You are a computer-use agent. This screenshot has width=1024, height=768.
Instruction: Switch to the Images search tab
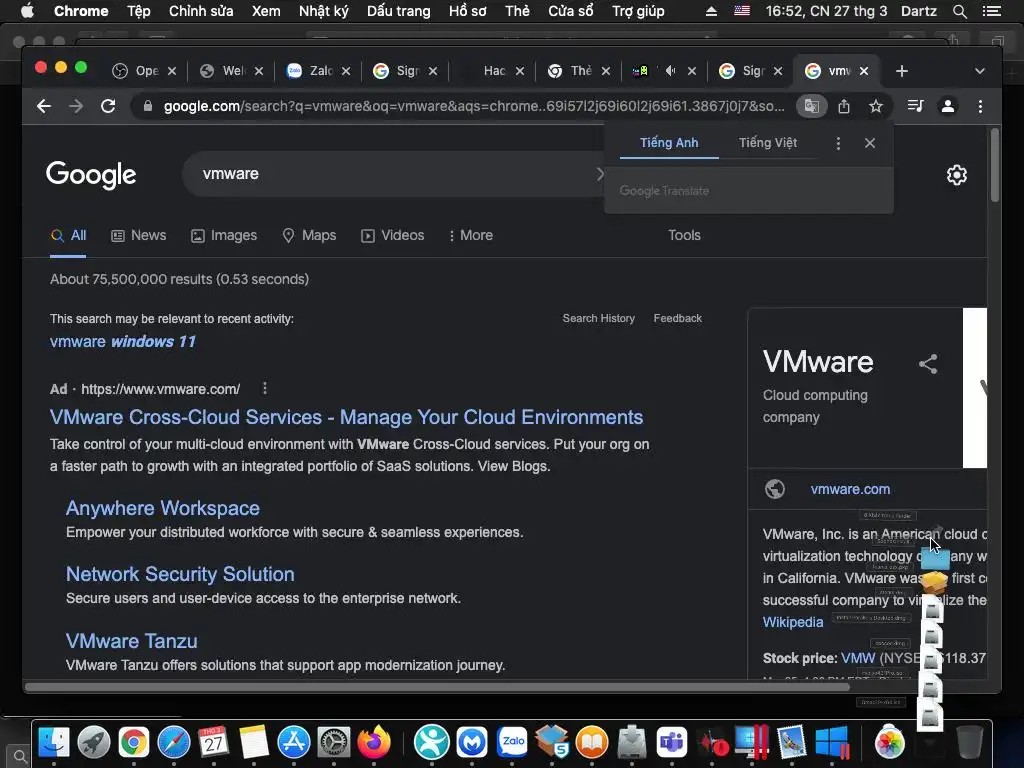[x=224, y=235]
